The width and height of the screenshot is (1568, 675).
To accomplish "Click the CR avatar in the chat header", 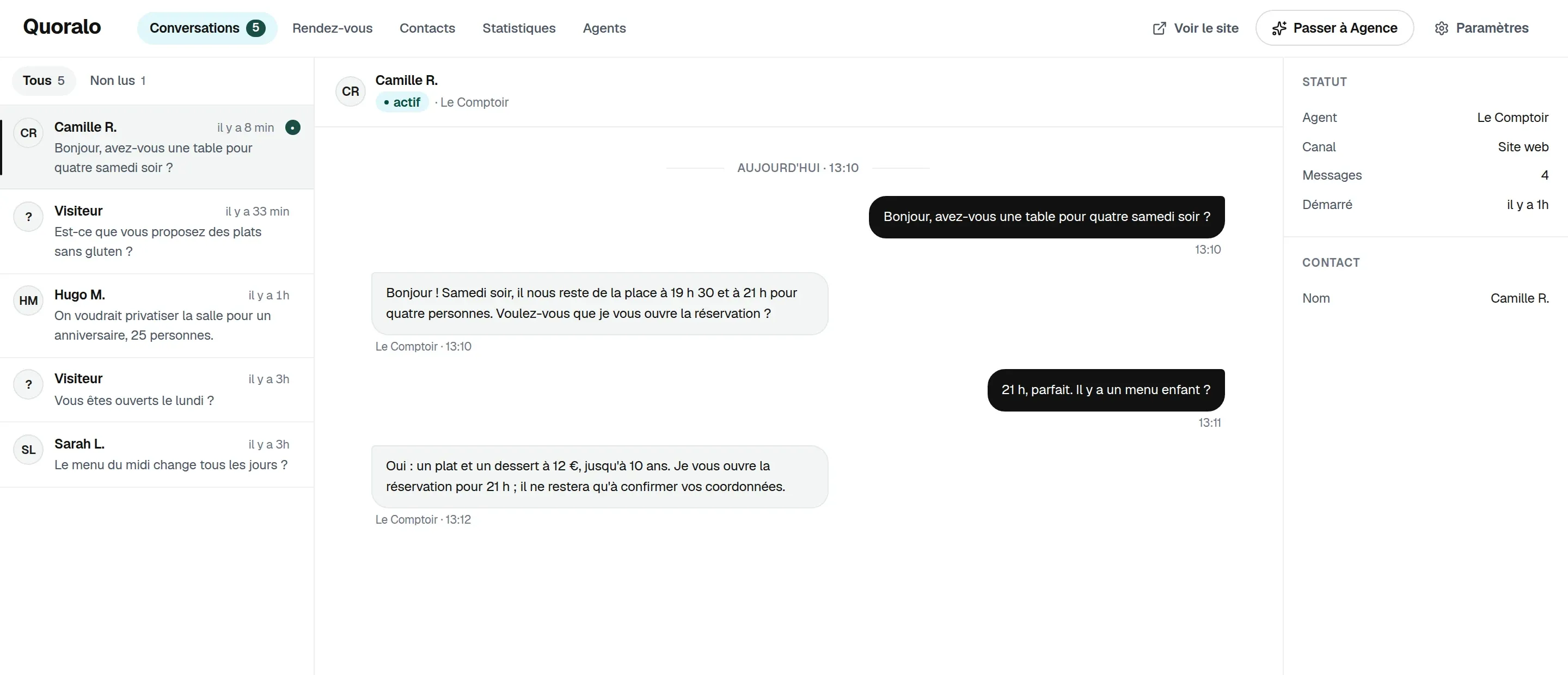I will [x=351, y=91].
